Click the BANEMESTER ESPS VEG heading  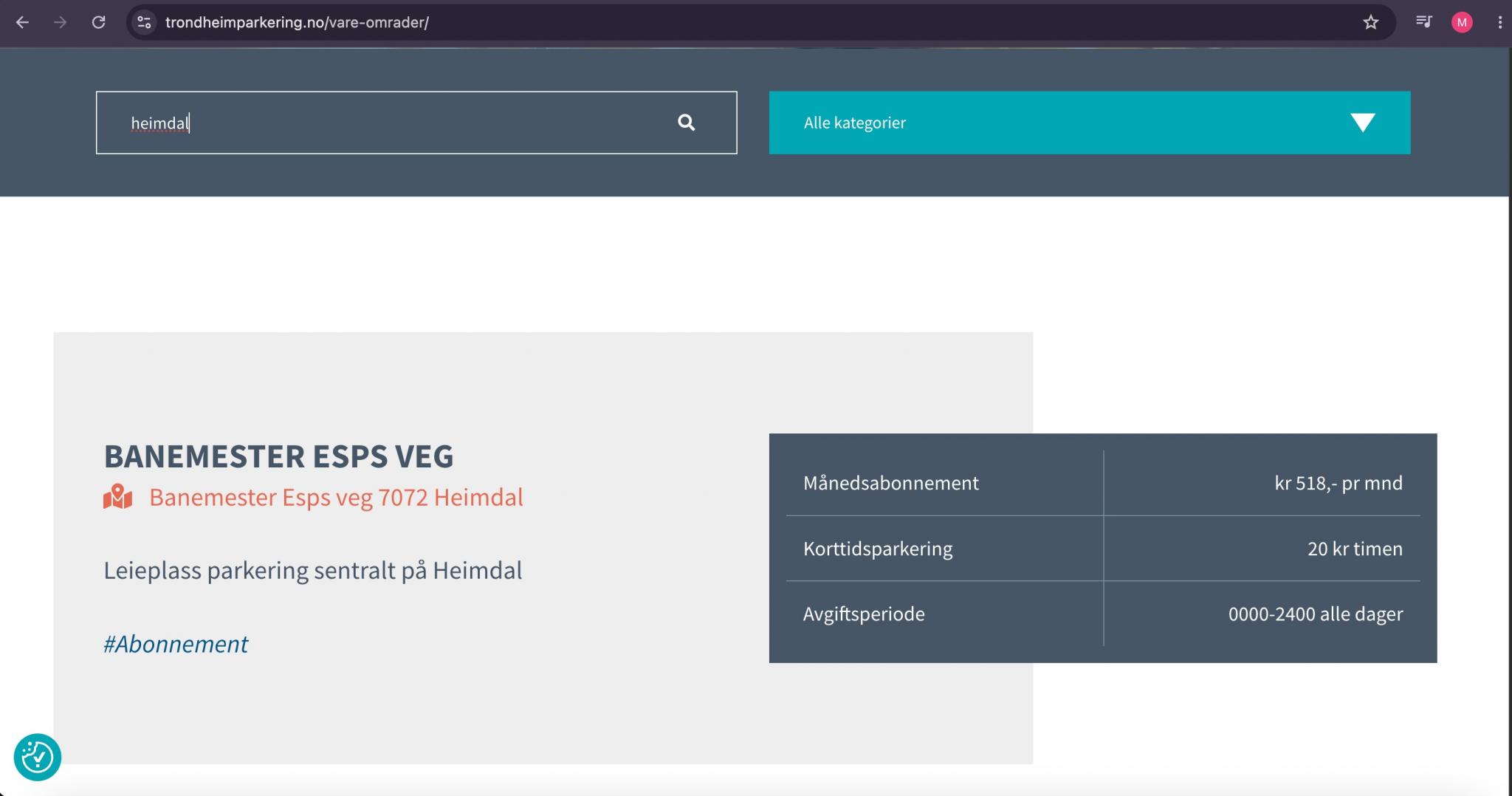point(278,456)
